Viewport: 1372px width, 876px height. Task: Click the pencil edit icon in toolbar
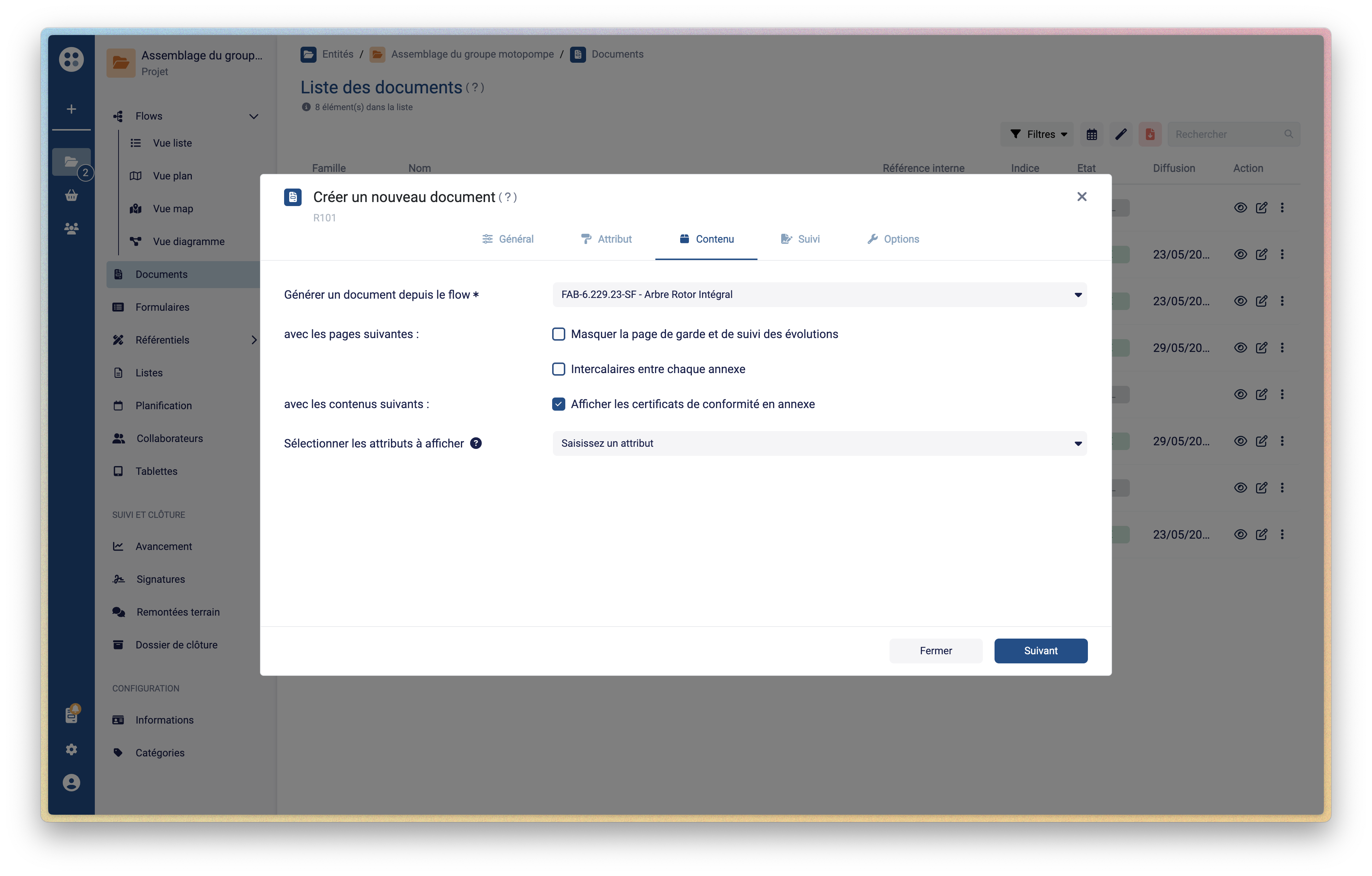pos(1121,135)
